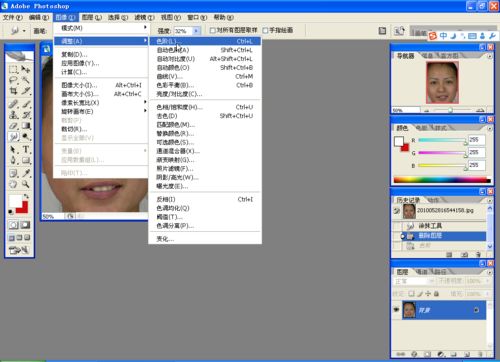Select the Shape tool
This screenshot has height=362, width=500.
coord(26,160)
